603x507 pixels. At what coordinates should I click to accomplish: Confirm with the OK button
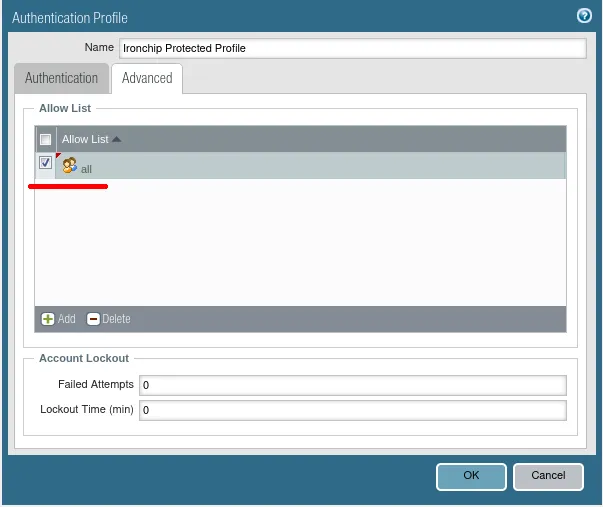pos(471,476)
